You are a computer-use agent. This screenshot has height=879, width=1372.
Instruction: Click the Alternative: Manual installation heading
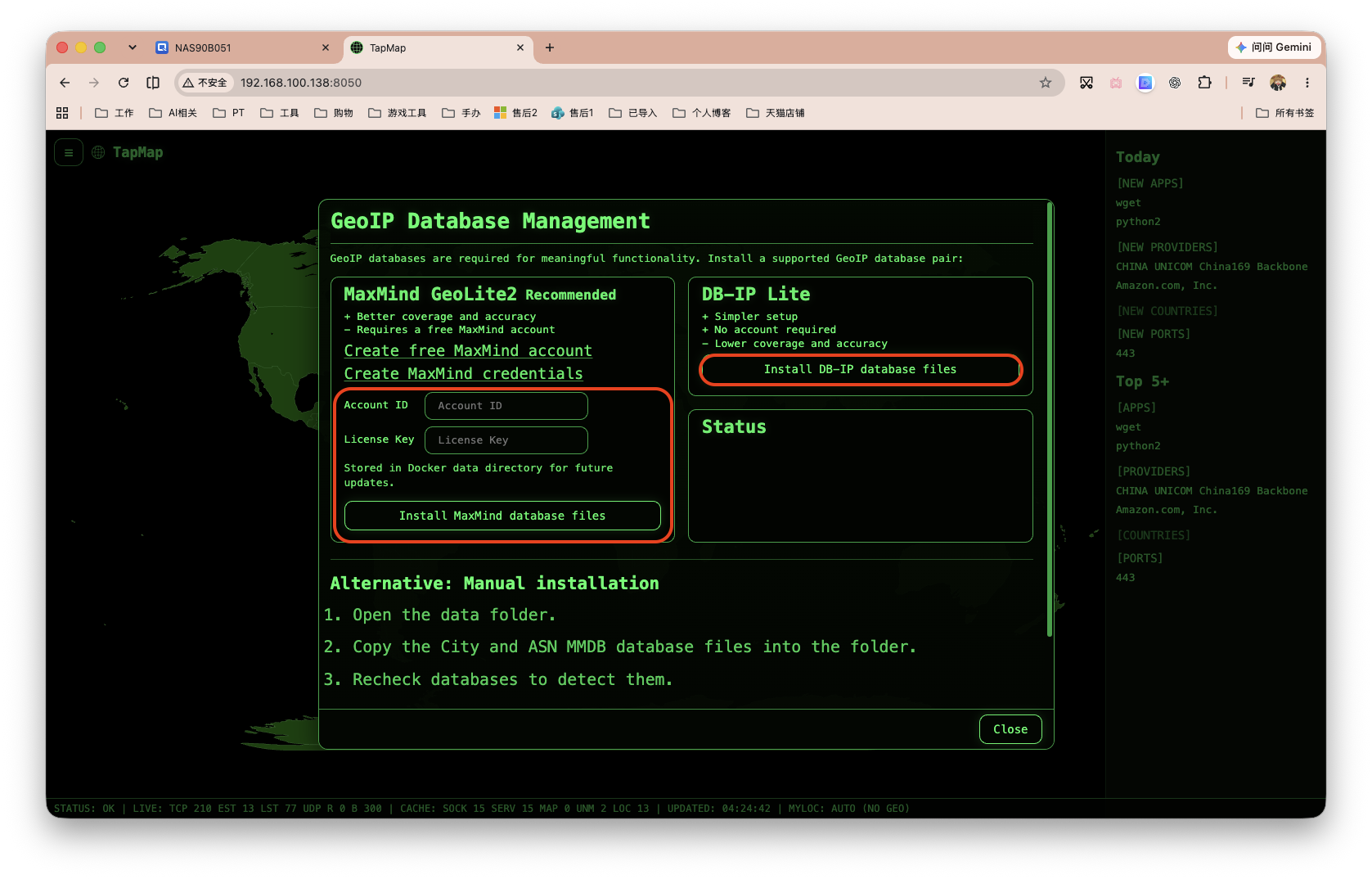point(494,583)
